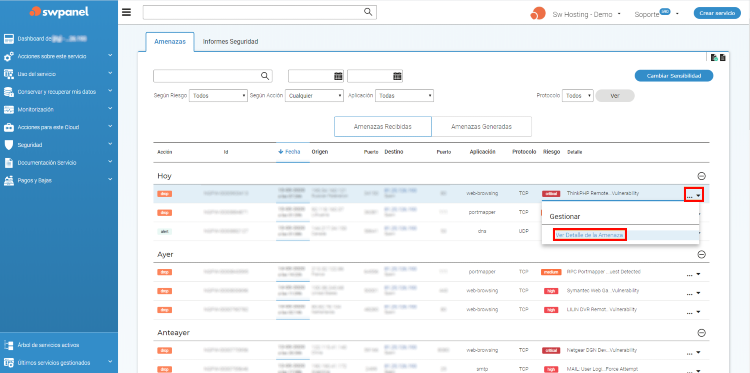Open the Protocolo dropdown

point(578,96)
